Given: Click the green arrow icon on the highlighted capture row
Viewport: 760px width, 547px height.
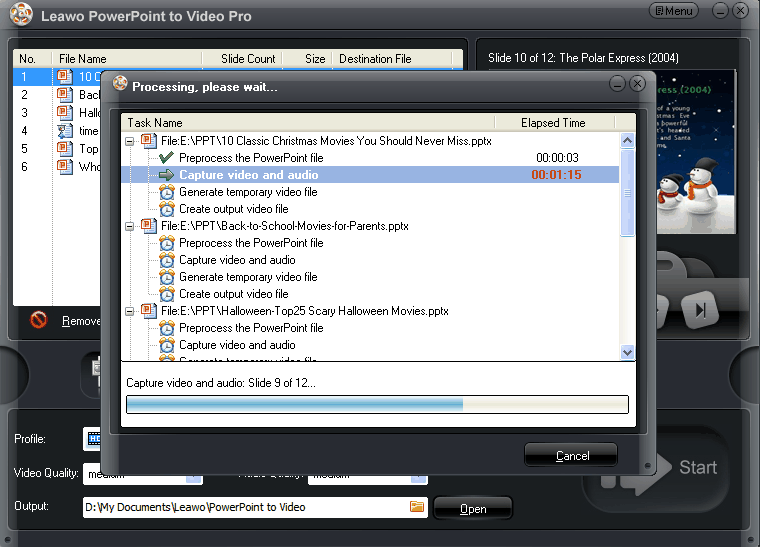Looking at the screenshot, I should point(166,175).
